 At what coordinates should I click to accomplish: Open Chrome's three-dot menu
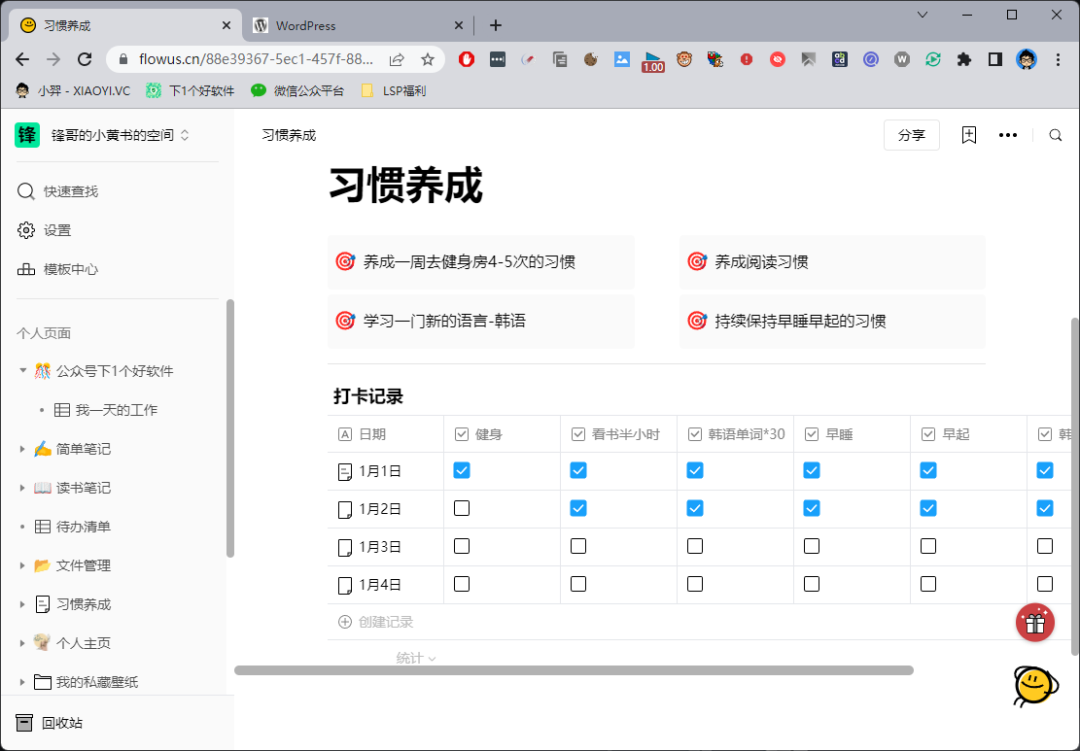coord(1059,59)
